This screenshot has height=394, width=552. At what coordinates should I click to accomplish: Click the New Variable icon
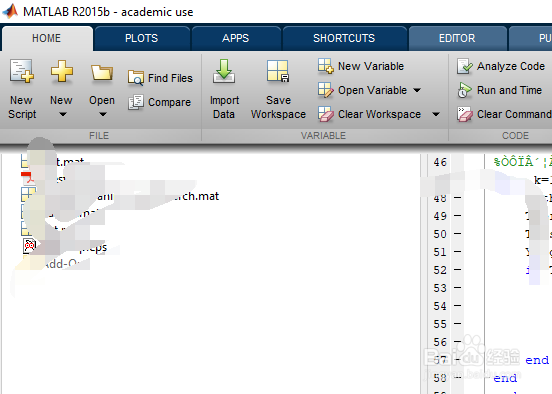pos(325,66)
